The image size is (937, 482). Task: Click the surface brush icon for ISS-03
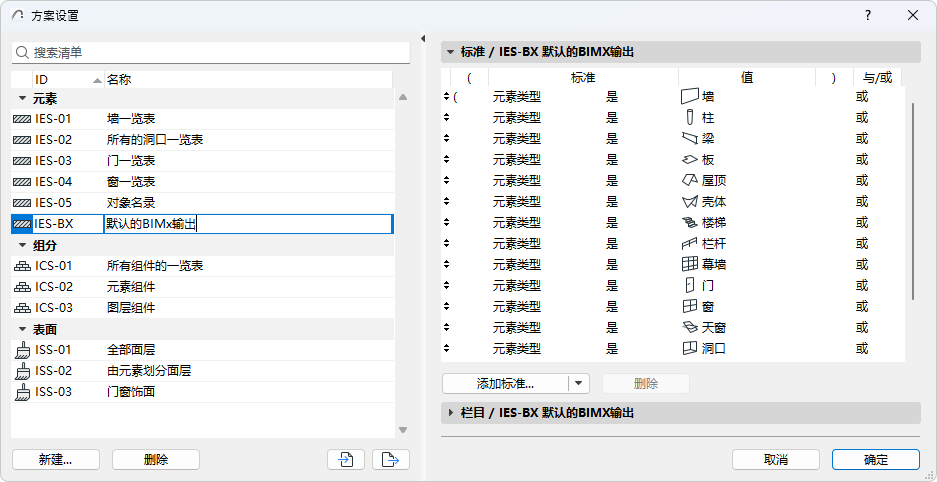point(22,392)
